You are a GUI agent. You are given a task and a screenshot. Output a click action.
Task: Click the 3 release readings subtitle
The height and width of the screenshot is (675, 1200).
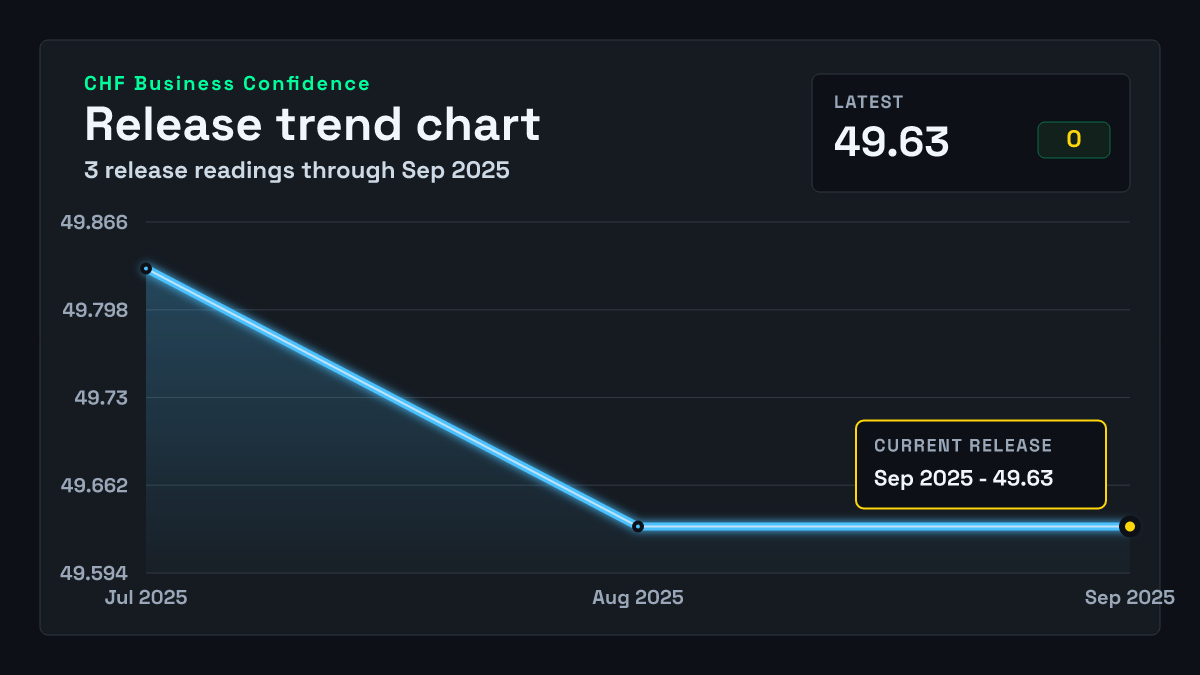pos(297,170)
